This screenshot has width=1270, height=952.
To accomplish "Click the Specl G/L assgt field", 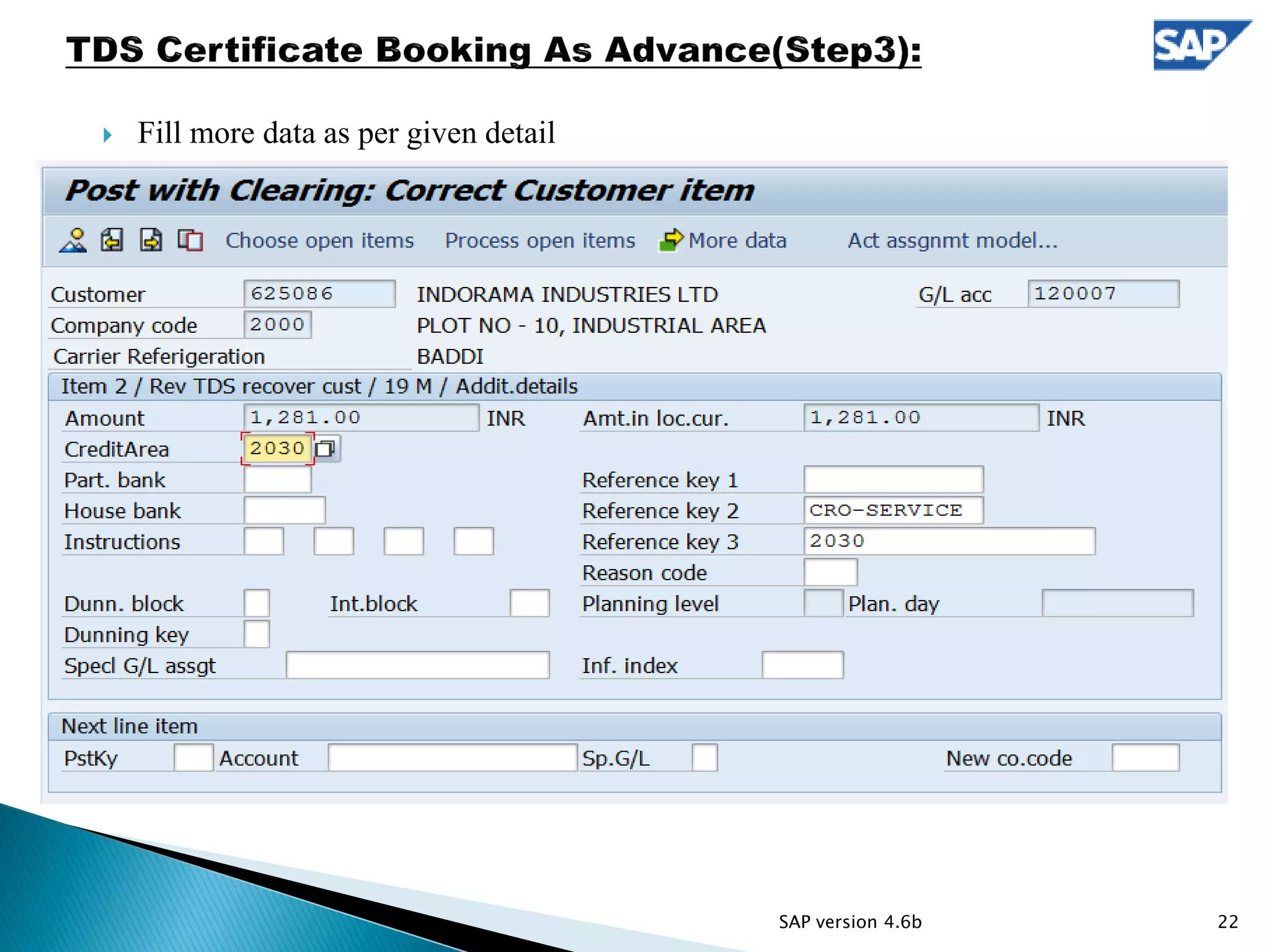I will [417, 665].
